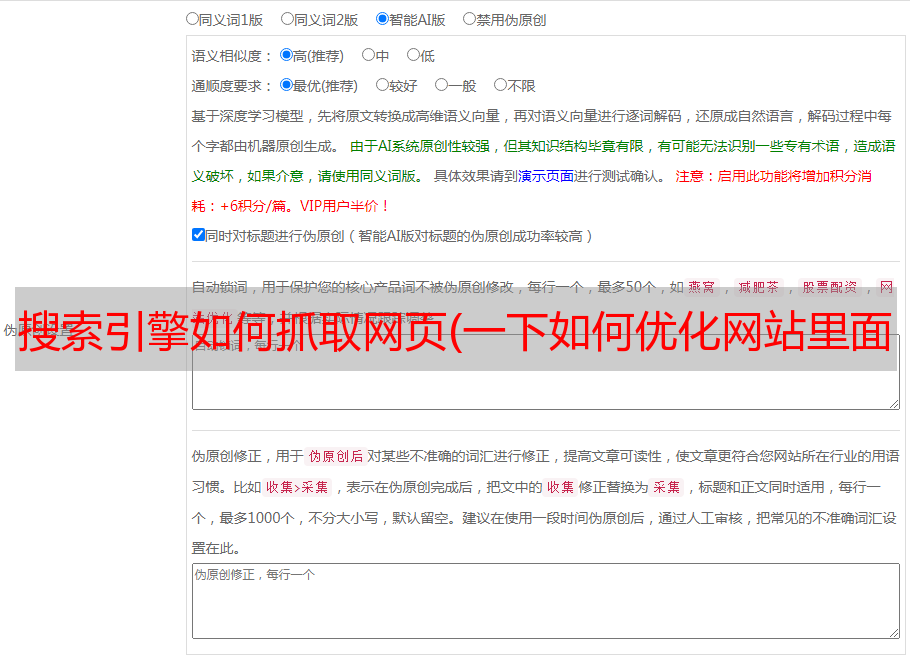Click the red 搜索引擎如何抓取网页 banner title
The height and width of the screenshot is (658, 911).
(x=456, y=330)
